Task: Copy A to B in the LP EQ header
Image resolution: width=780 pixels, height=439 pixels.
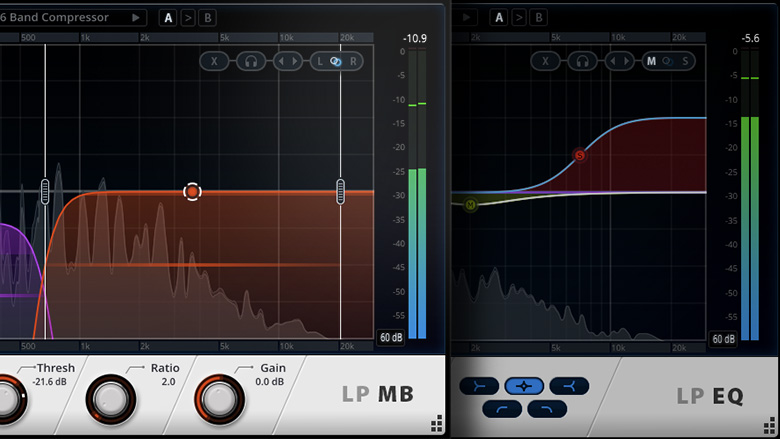Action: click(518, 17)
